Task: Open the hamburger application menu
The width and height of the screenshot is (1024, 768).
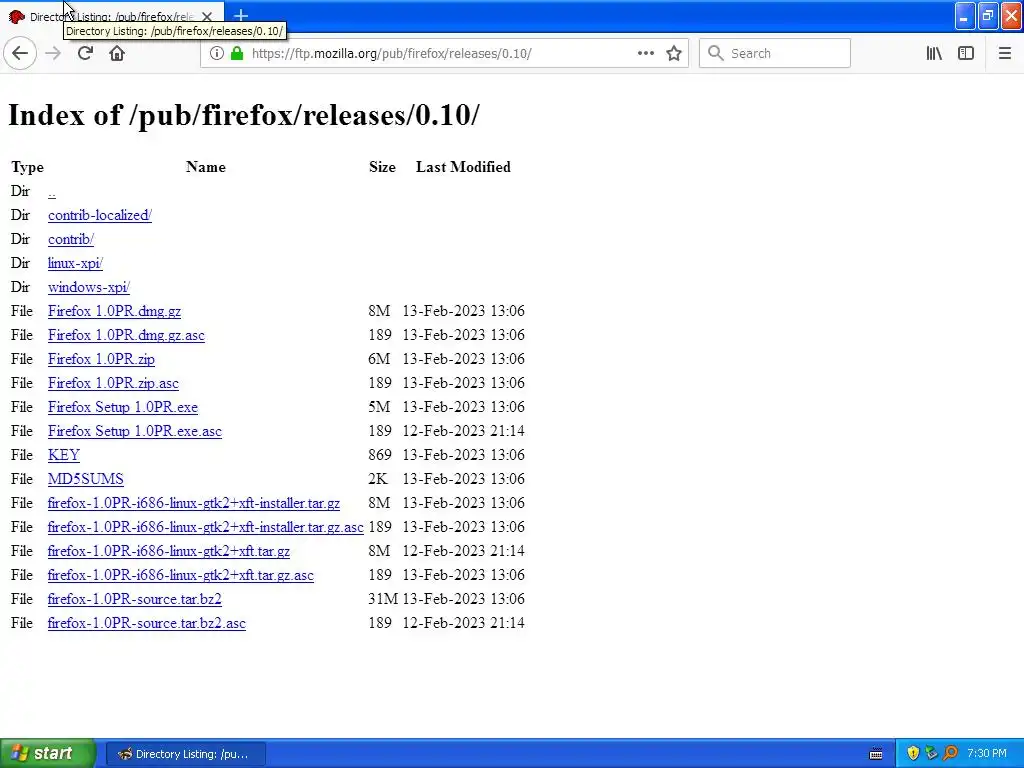Action: pyautogui.click(x=1004, y=53)
